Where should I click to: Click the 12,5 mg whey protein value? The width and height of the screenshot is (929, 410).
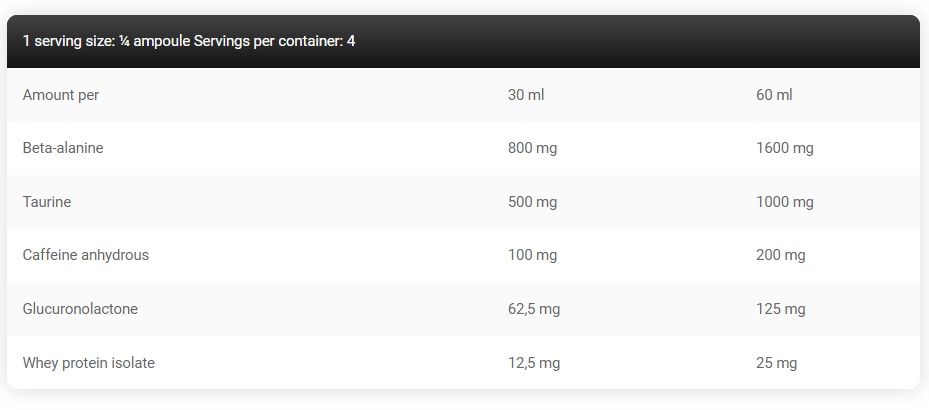tap(534, 363)
